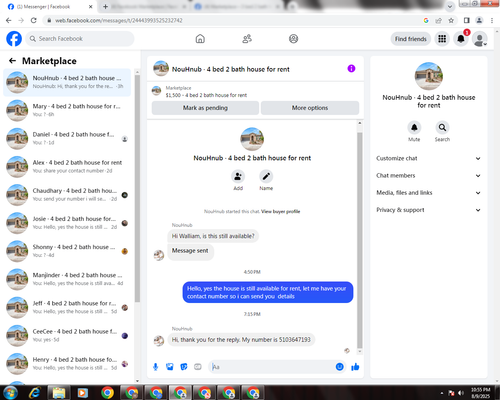Open Windows Start button
Screen dimensions: 500x400
point(10,393)
